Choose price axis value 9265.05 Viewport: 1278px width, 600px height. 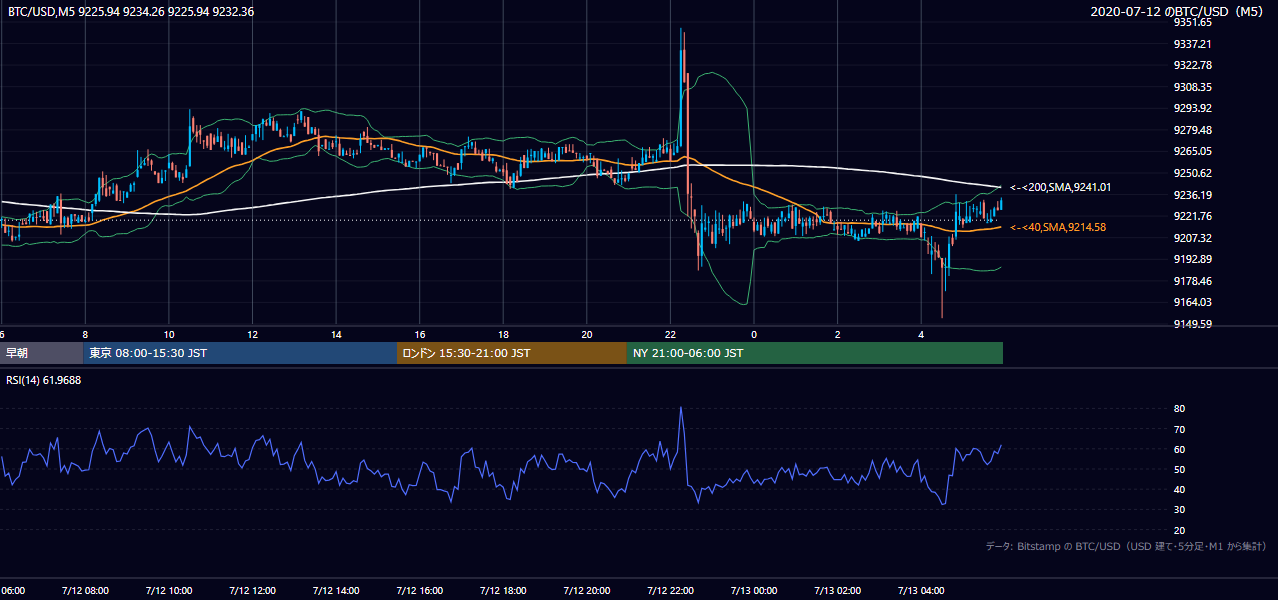1192,151
